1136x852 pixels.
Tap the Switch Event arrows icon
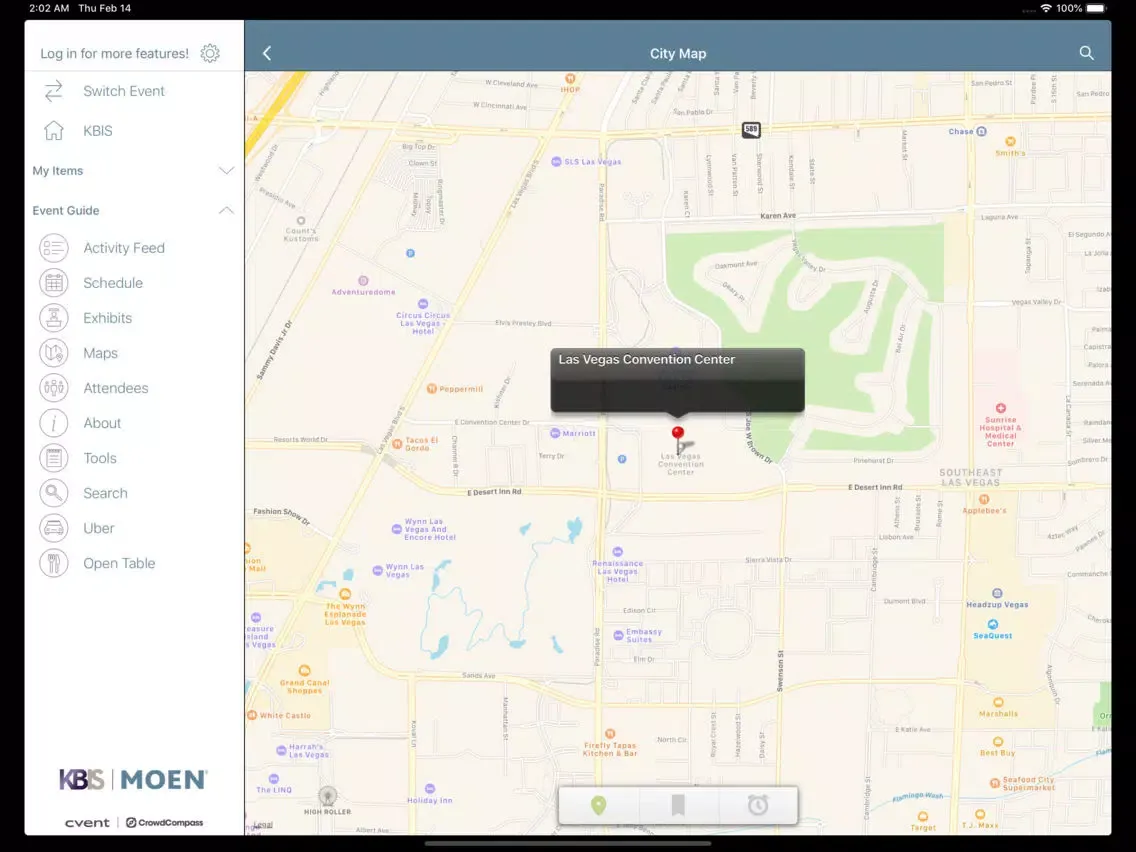pyautogui.click(x=54, y=91)
